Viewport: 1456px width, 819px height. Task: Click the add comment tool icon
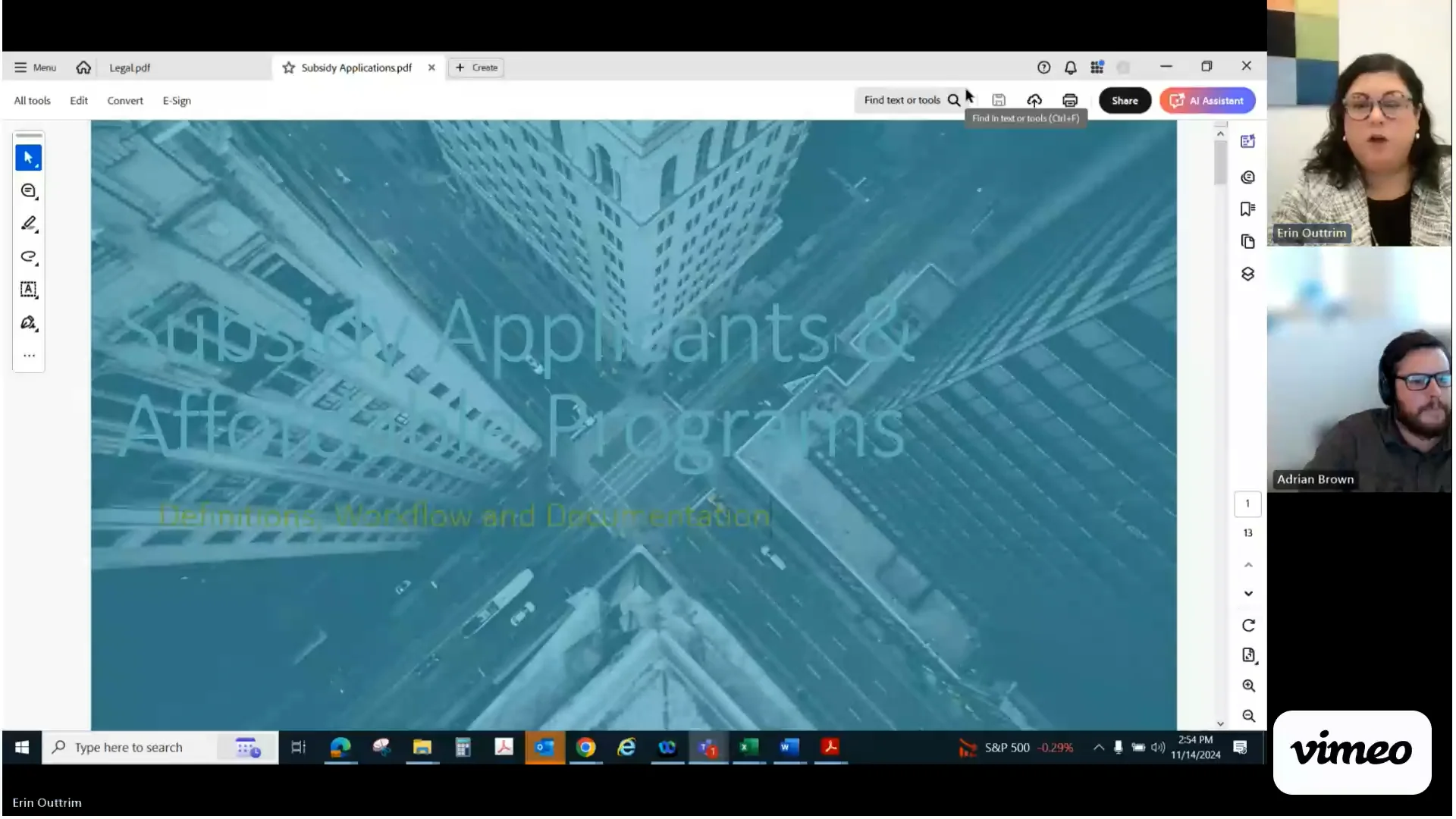click(28, 191)
